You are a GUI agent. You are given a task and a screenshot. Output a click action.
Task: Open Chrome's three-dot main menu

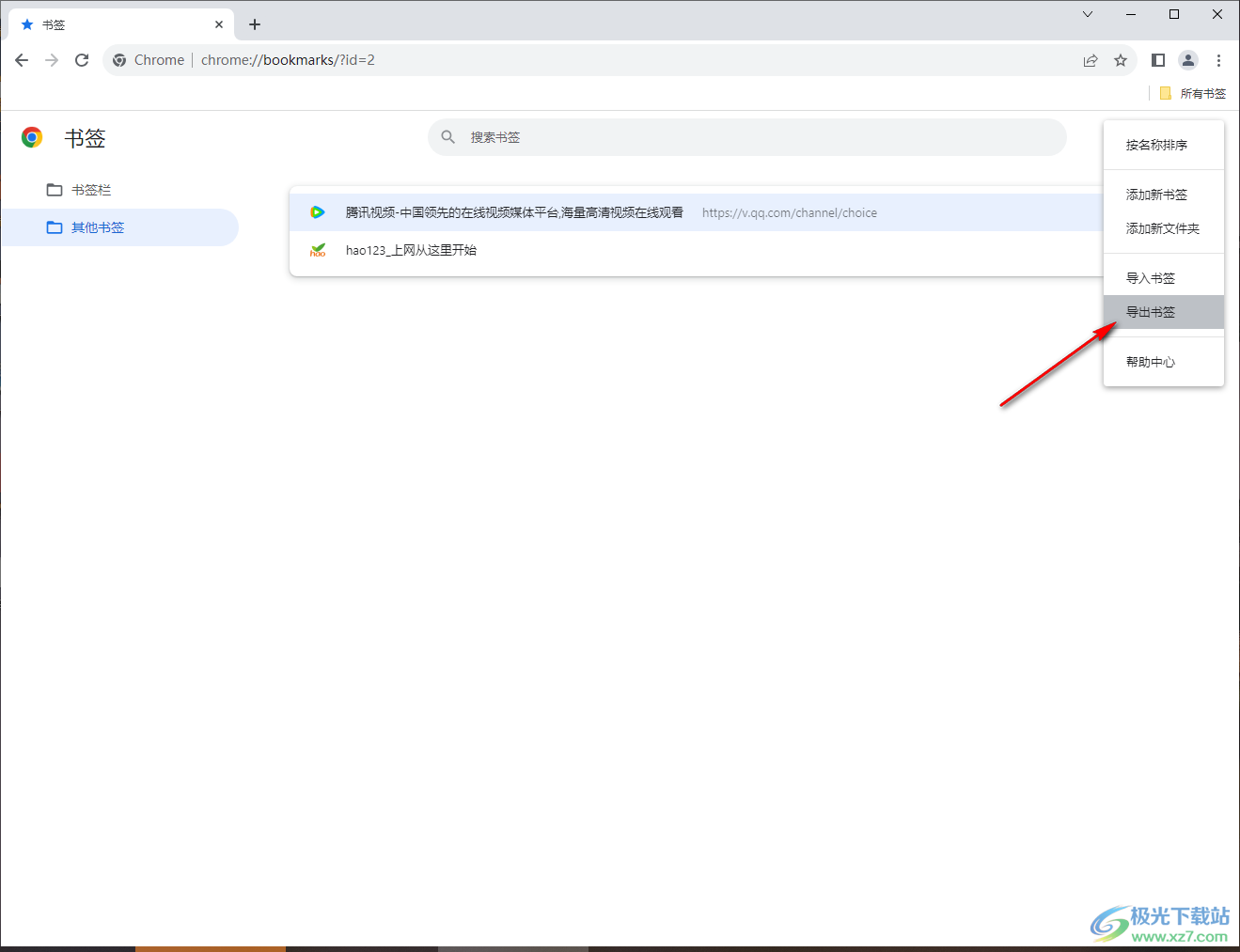point(1218,60)
